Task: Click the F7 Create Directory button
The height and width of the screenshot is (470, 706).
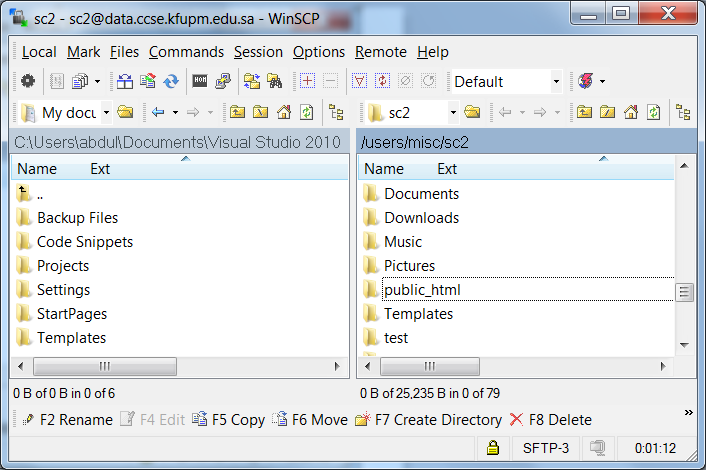Action: tap(429, 420)
